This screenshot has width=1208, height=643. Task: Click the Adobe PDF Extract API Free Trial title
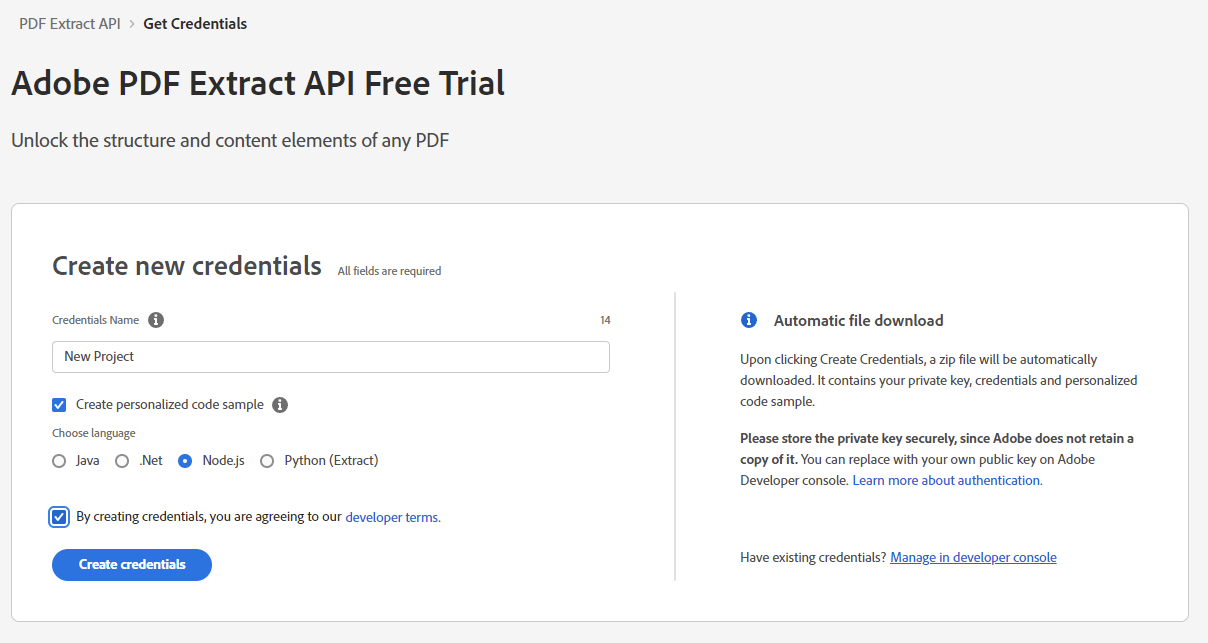tap(258, 83)
